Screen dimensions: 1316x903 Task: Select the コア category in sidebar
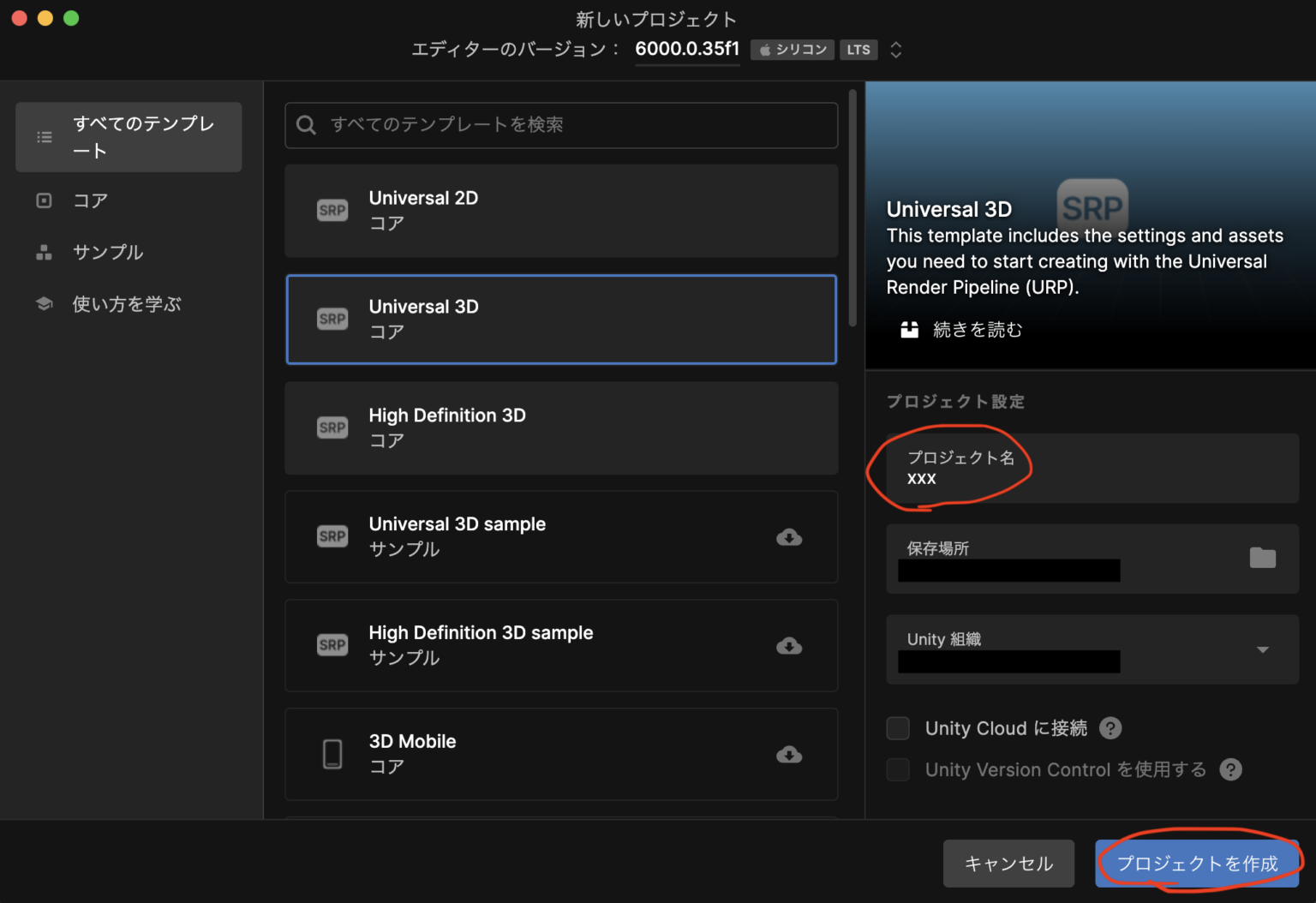tap(89, 200)
